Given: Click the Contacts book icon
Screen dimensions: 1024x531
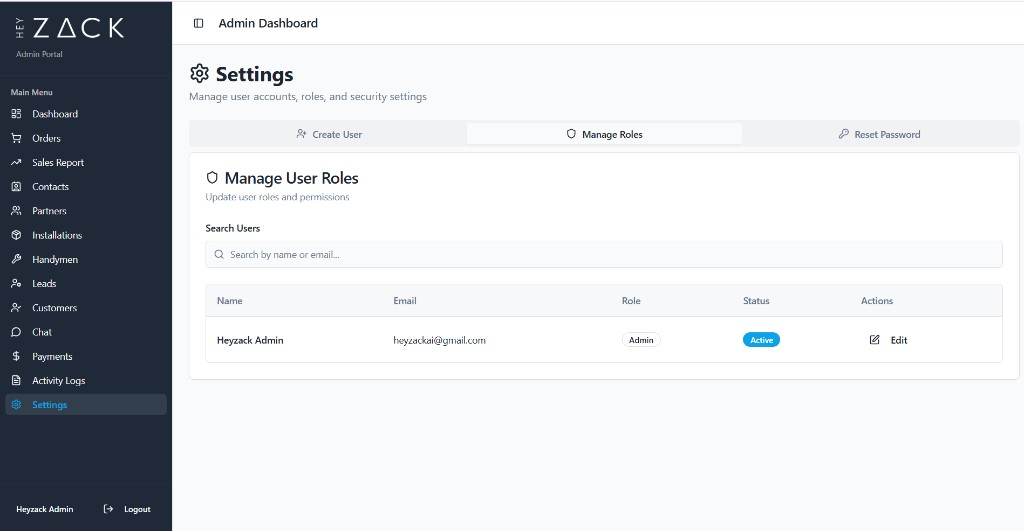Looking at the screenshot, I should pos(16,186).
